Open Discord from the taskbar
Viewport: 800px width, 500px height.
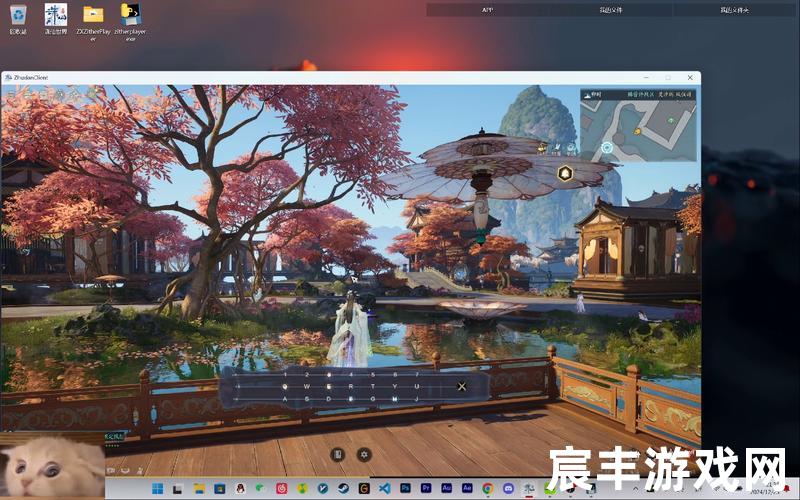[508, 489]
